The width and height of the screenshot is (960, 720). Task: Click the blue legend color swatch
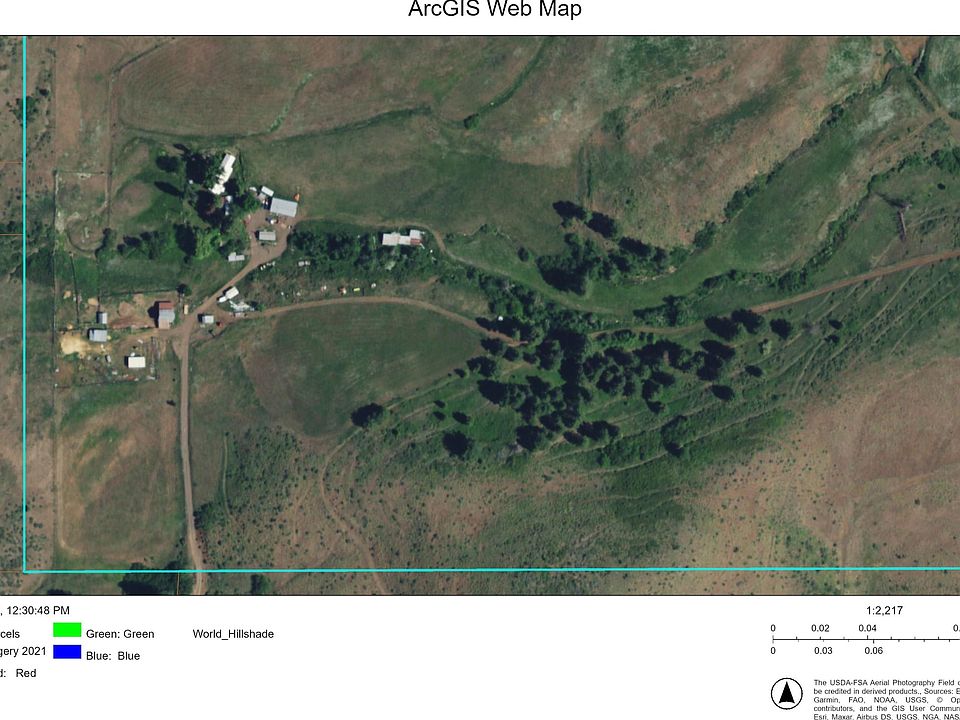pyautogui.click(x=68, y=652)
